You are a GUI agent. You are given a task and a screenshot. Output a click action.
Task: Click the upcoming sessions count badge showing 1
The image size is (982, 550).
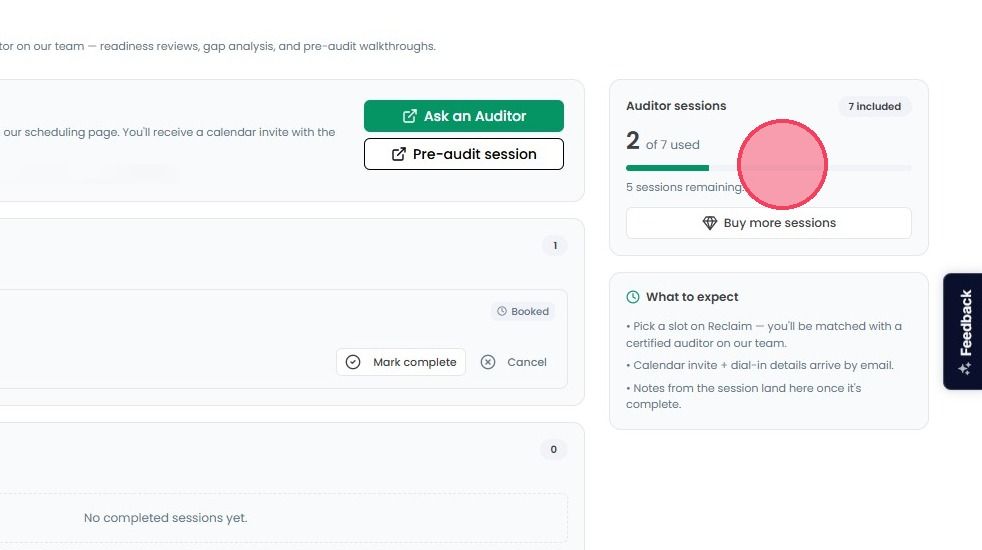[555, 246]
